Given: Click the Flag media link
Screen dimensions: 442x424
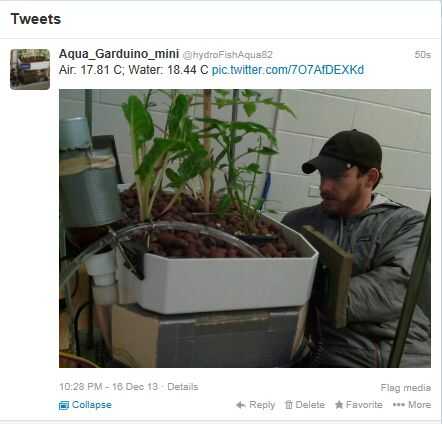Looking at the screenshot, I should [x=406, y=388].
